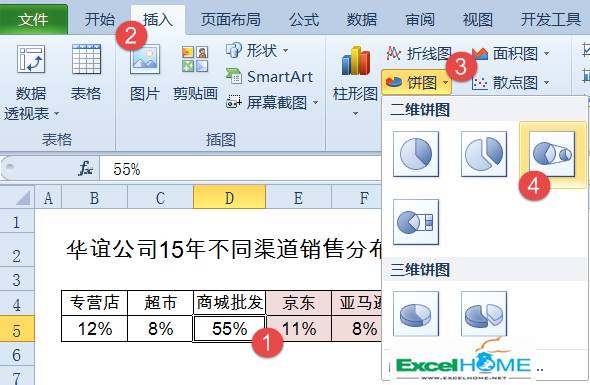Insert a 图片 picture

145,72
